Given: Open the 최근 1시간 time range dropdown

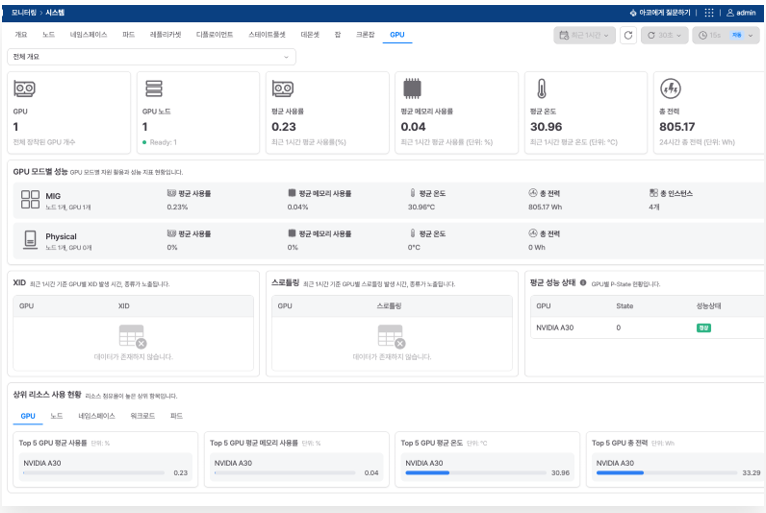Looking at the screenshot, I should pos(584,35).
